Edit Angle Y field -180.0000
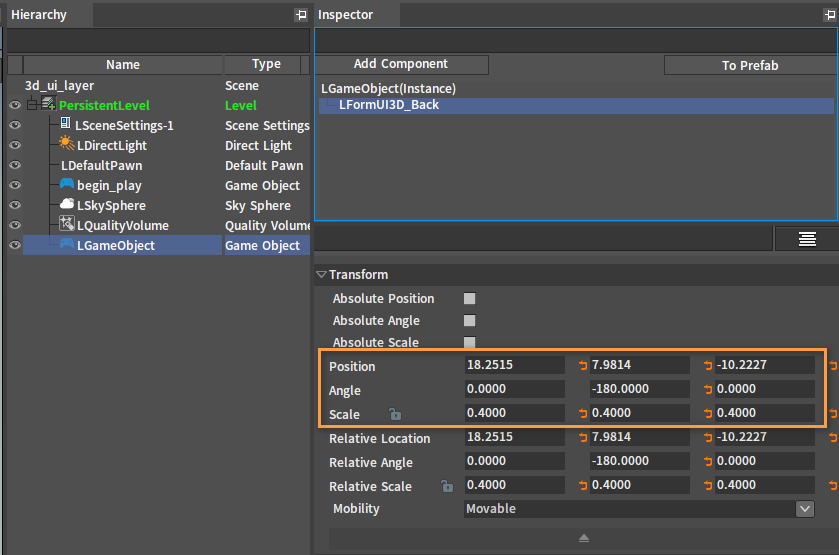The image size is (839, 555). click(639, 389)
